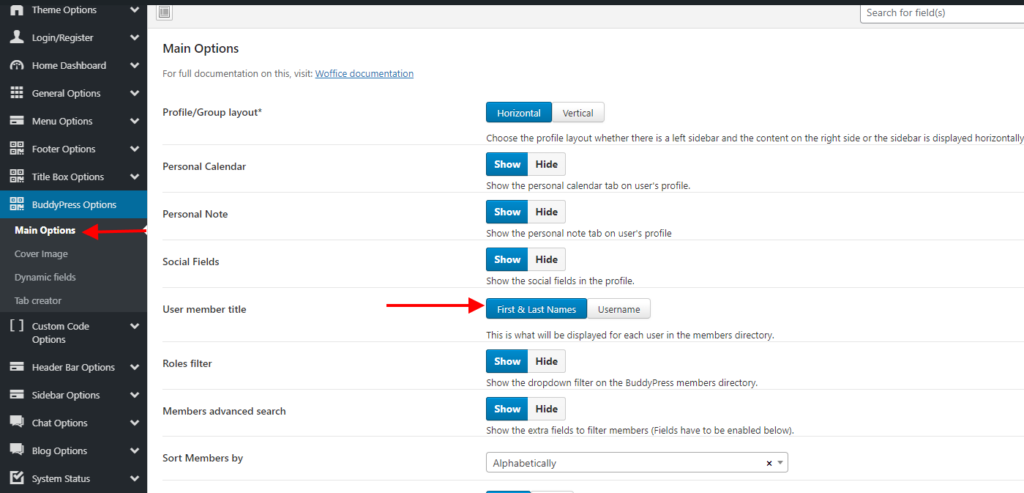Open the Cover Image submenu item

(41, 254)
